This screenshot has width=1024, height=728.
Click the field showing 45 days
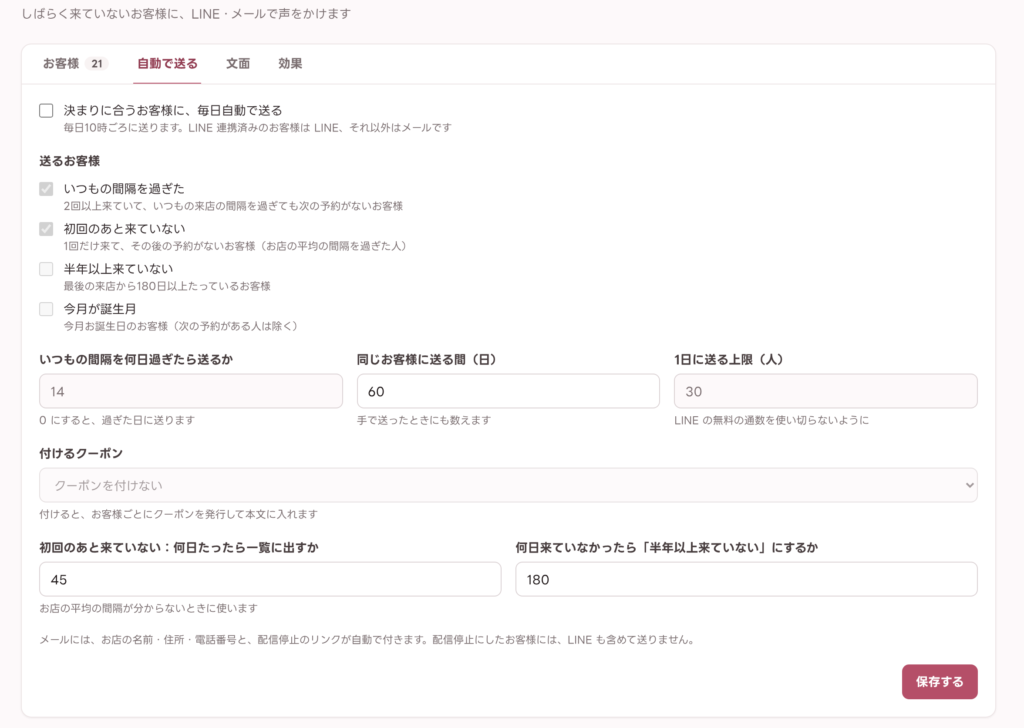coord(270,579)
